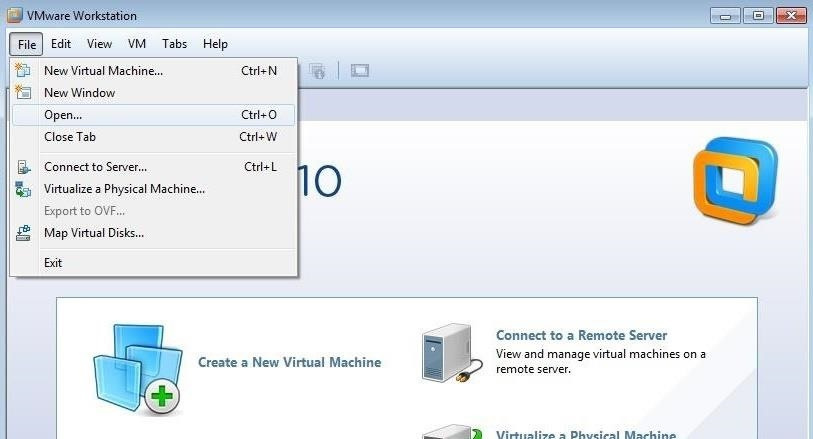Viewport: 813px width, 439px height.
Task: Choose Open... from the File menu
Action: [x=63, y=115]
